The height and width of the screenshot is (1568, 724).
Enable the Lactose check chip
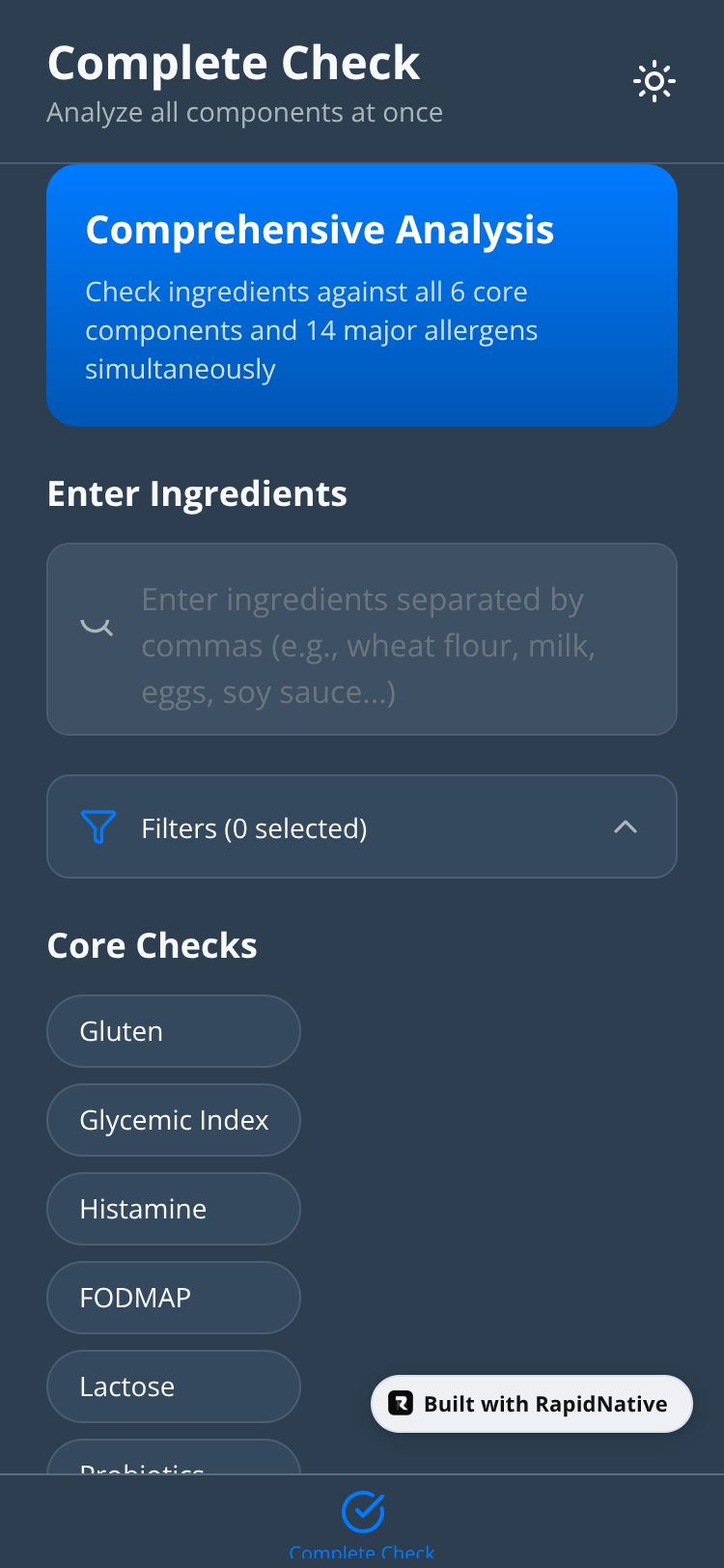pos(174,1386)
